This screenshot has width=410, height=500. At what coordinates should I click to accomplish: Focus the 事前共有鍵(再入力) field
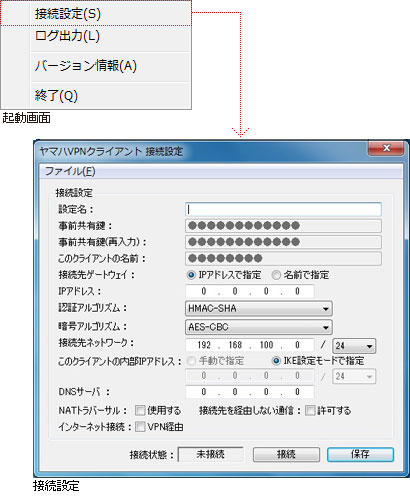pos(283,242)
